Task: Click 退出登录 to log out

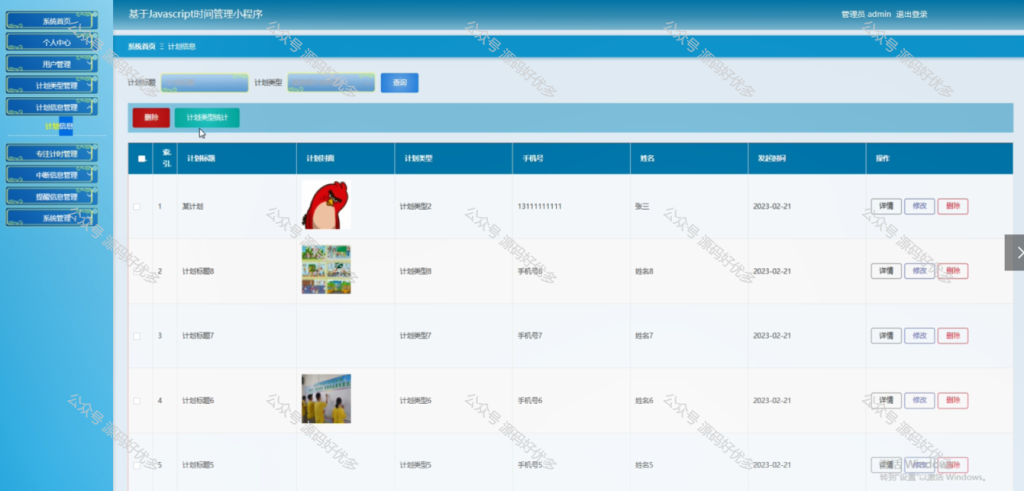Action: [912, 14]
